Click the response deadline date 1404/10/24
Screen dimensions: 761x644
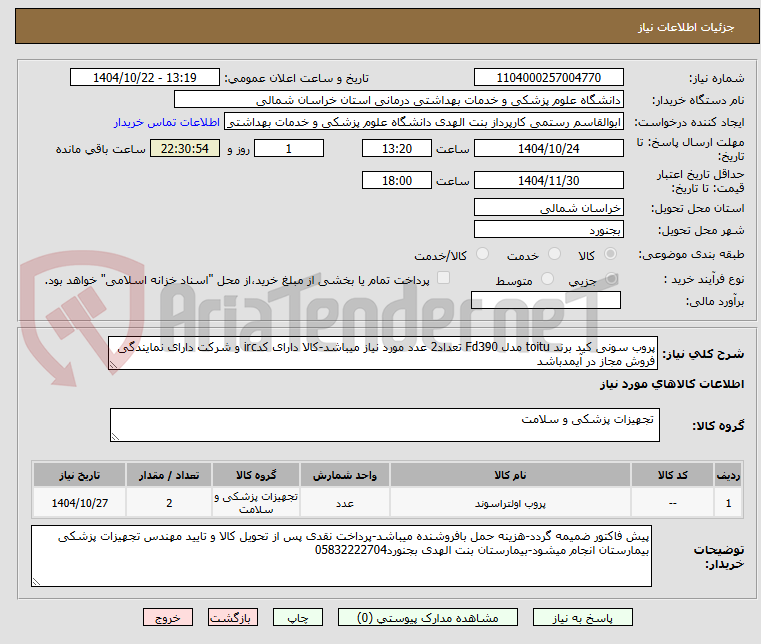point(548,148)
